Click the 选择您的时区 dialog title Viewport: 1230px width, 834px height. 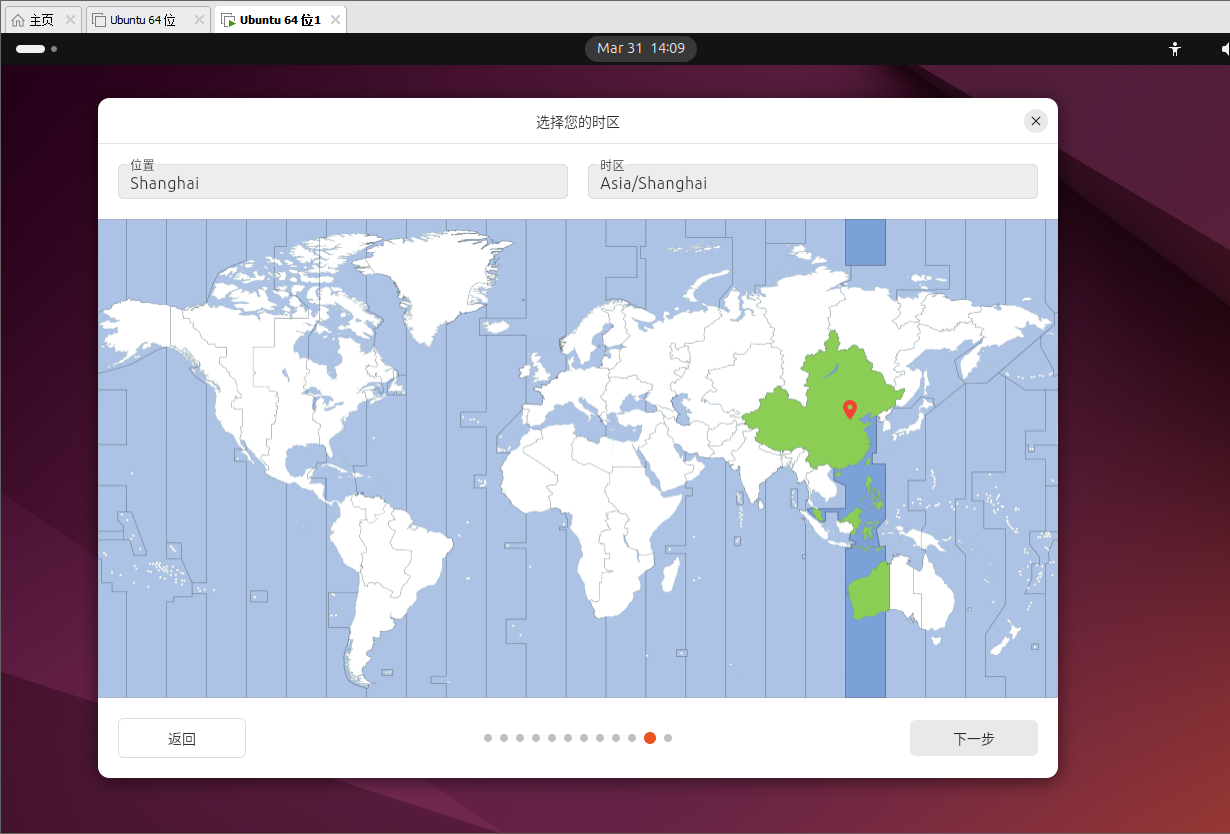(x=578, y=122)
